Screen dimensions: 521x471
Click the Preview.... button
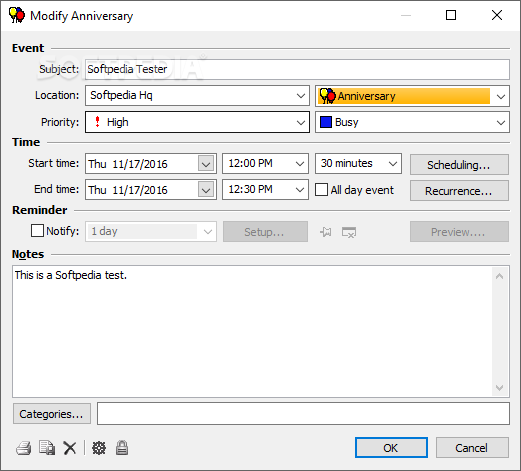tap(459, 232)
